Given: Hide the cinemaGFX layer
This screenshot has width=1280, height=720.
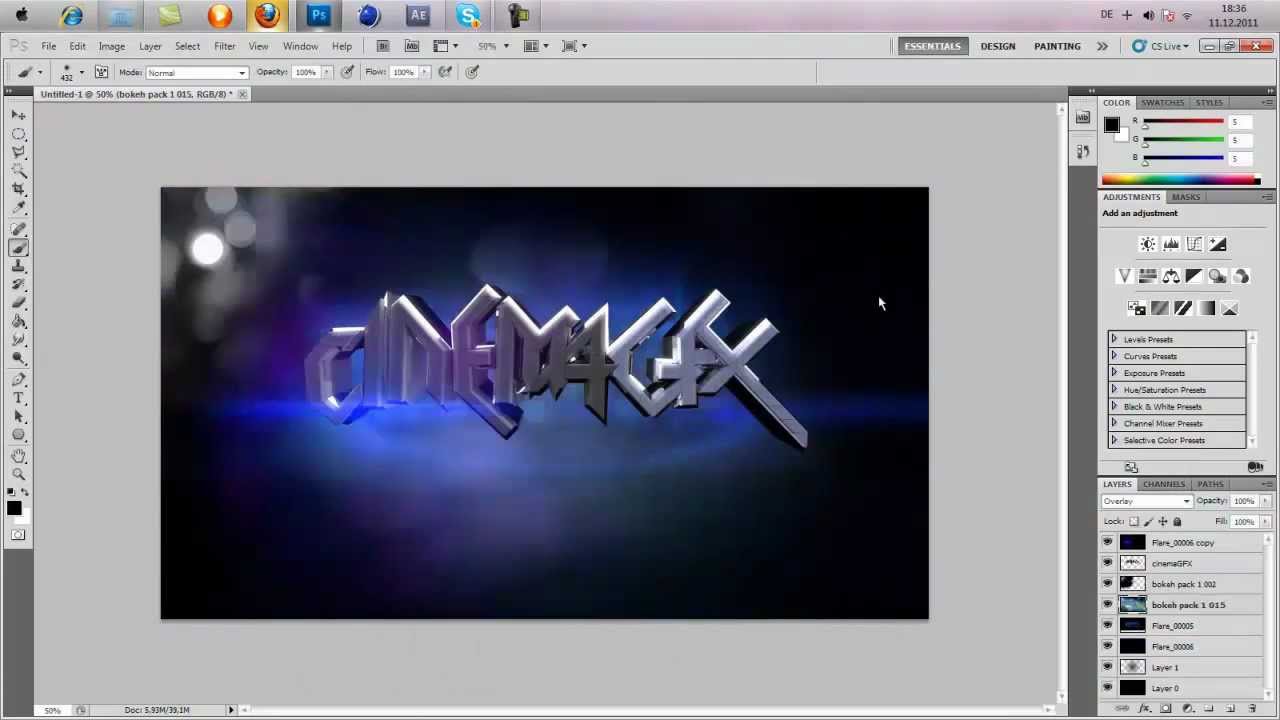Looking at the screenshot, I should (1107, 563).
